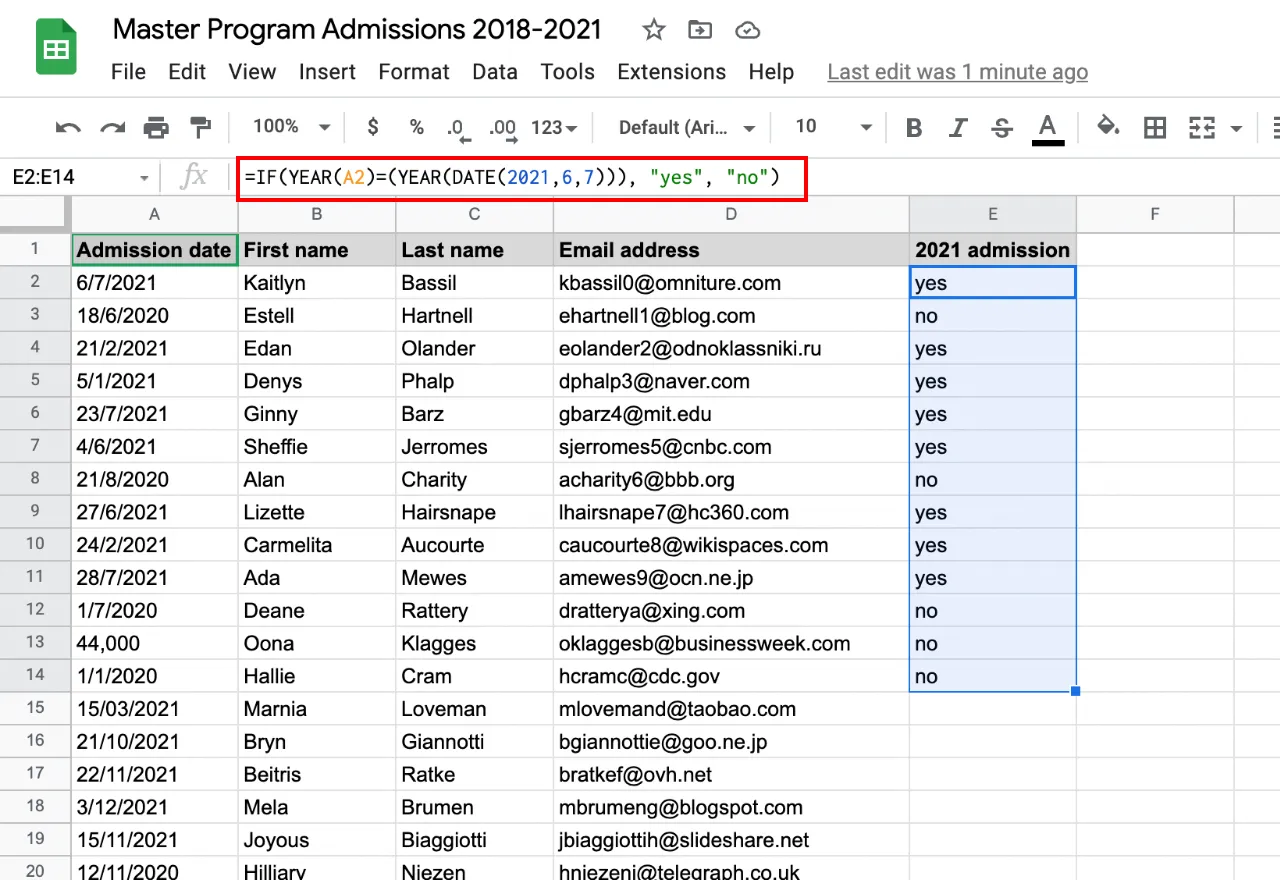1280x880 pixels.
Task: Open the borders tool
Action: click(x=1155, y=127)
